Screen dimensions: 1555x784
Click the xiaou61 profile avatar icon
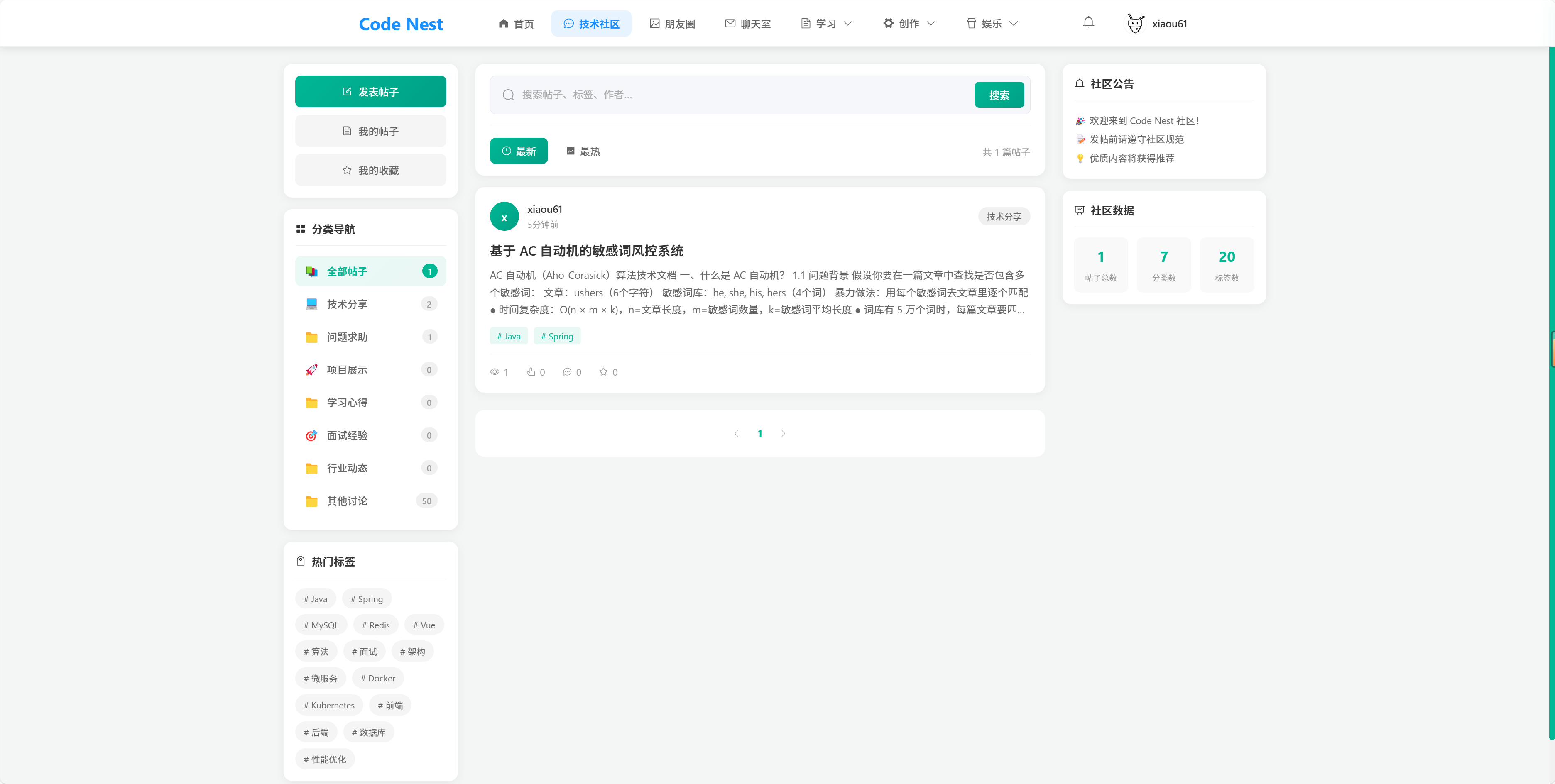click(1135, 24)
